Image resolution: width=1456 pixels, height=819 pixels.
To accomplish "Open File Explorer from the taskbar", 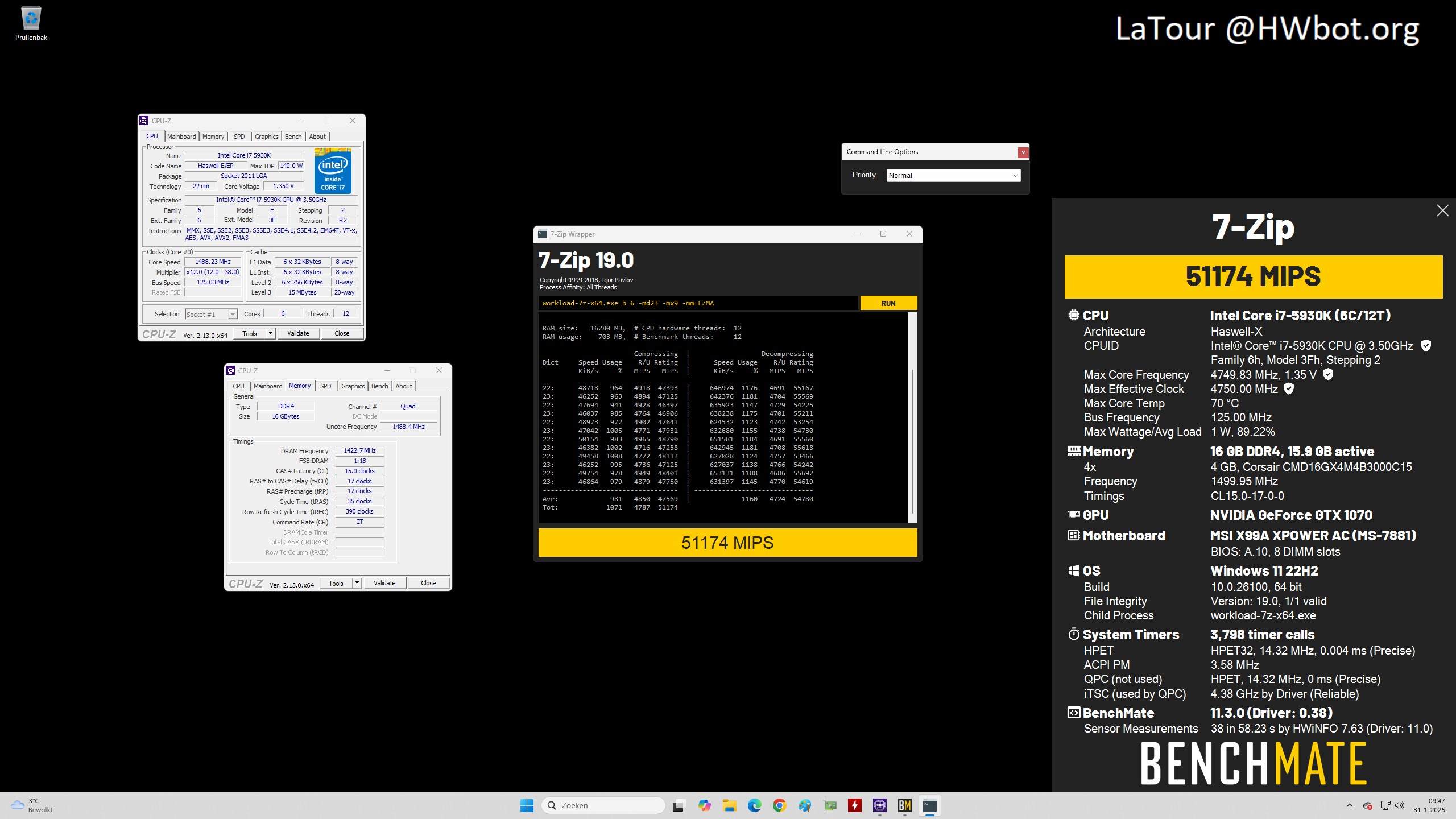I will click(x=729, y=805).
